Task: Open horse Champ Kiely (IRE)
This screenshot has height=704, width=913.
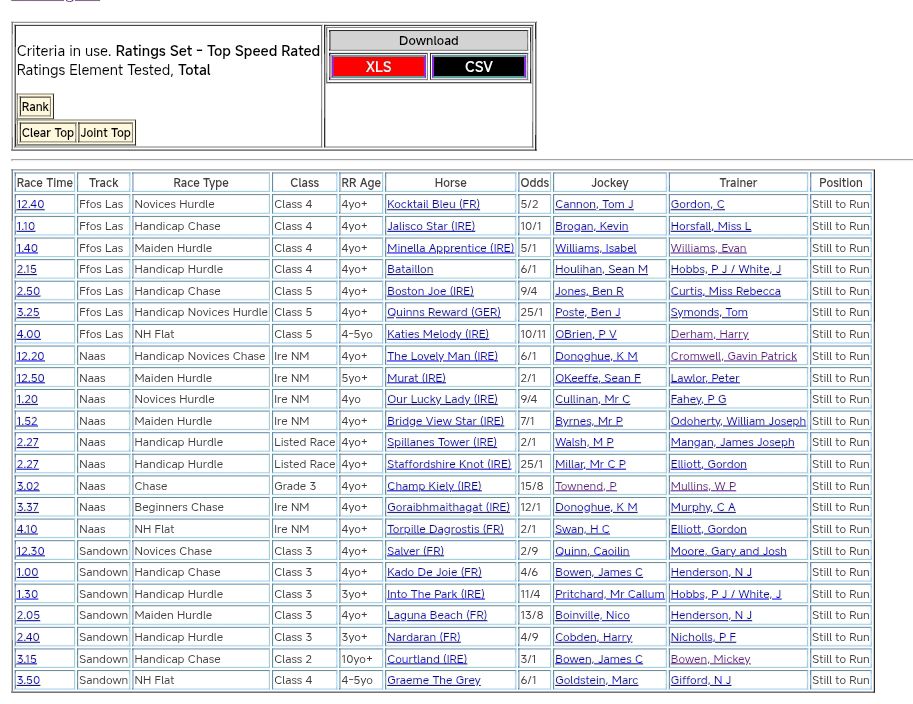Action: (433, 486)
